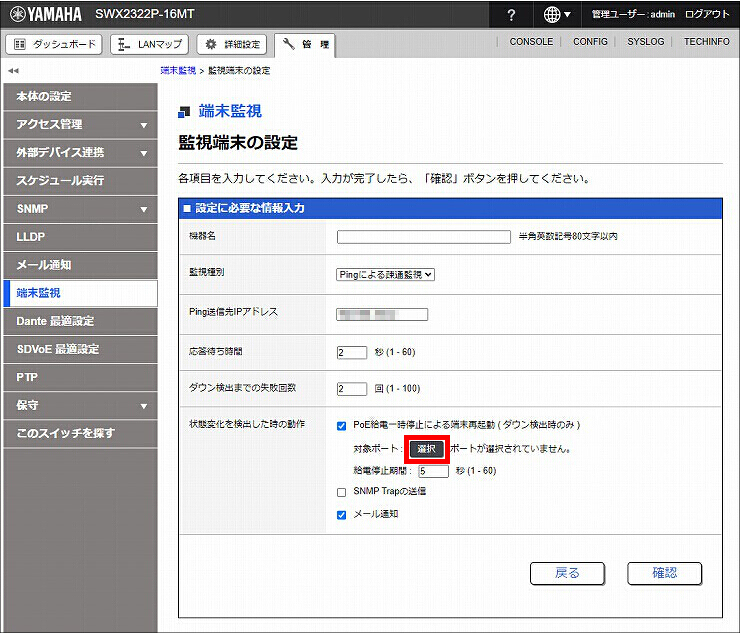Viewport: 740px width, 633px height.
Task: Expand the アクセス管理 menu arrow
Action: (144, 125)
